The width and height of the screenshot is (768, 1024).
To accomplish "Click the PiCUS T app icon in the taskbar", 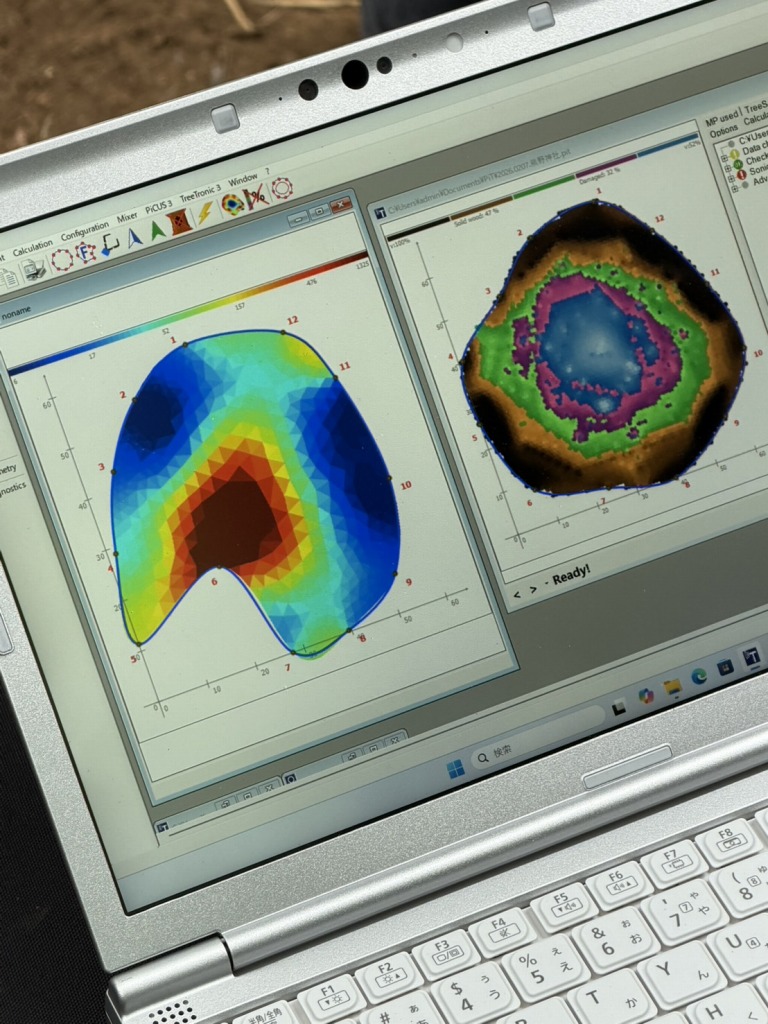I will point(752,656).
